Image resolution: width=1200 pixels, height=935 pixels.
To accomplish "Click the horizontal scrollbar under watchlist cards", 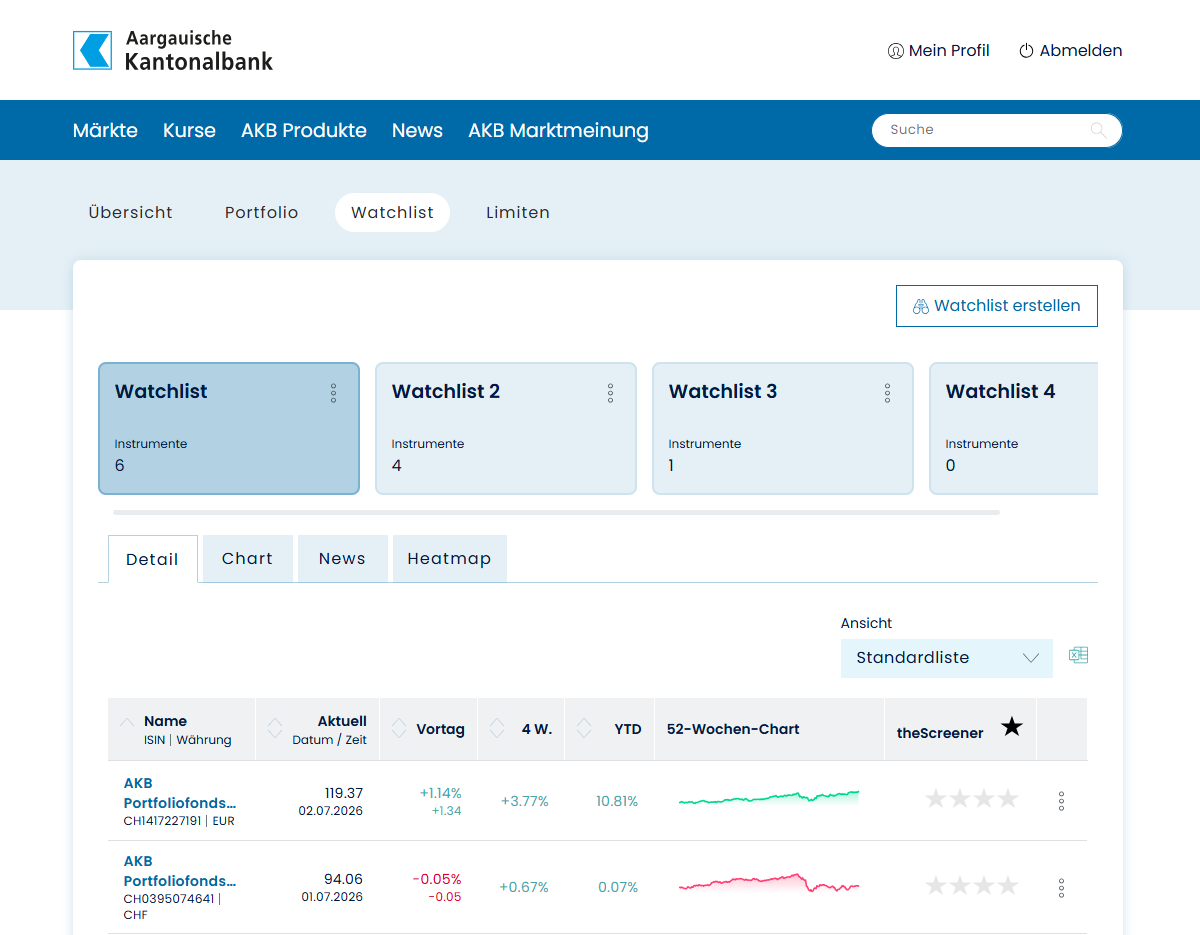I will pos(556,512).
